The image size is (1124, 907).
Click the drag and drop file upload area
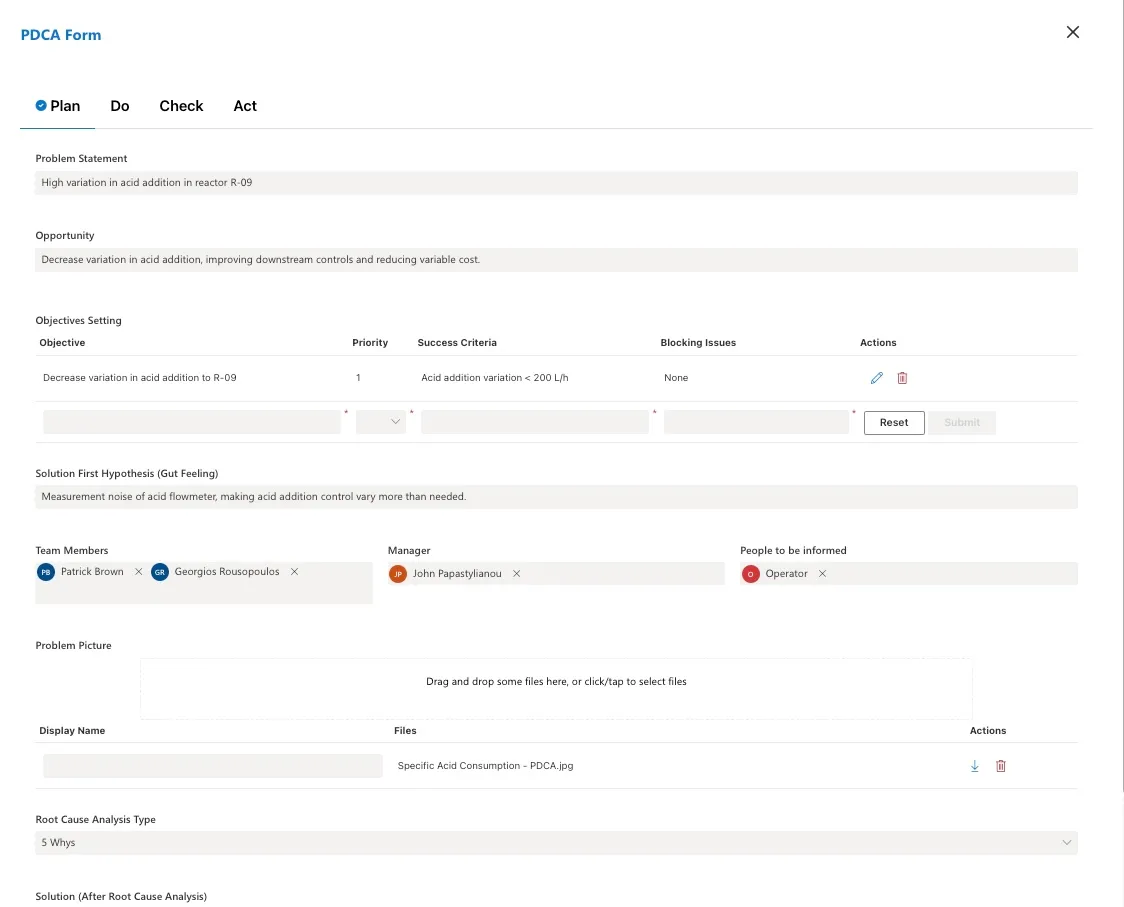(x=556, y=688)
